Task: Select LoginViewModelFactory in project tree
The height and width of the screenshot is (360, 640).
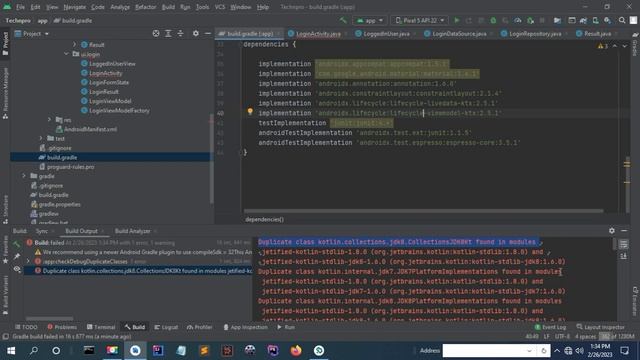Action: point(115,110)
